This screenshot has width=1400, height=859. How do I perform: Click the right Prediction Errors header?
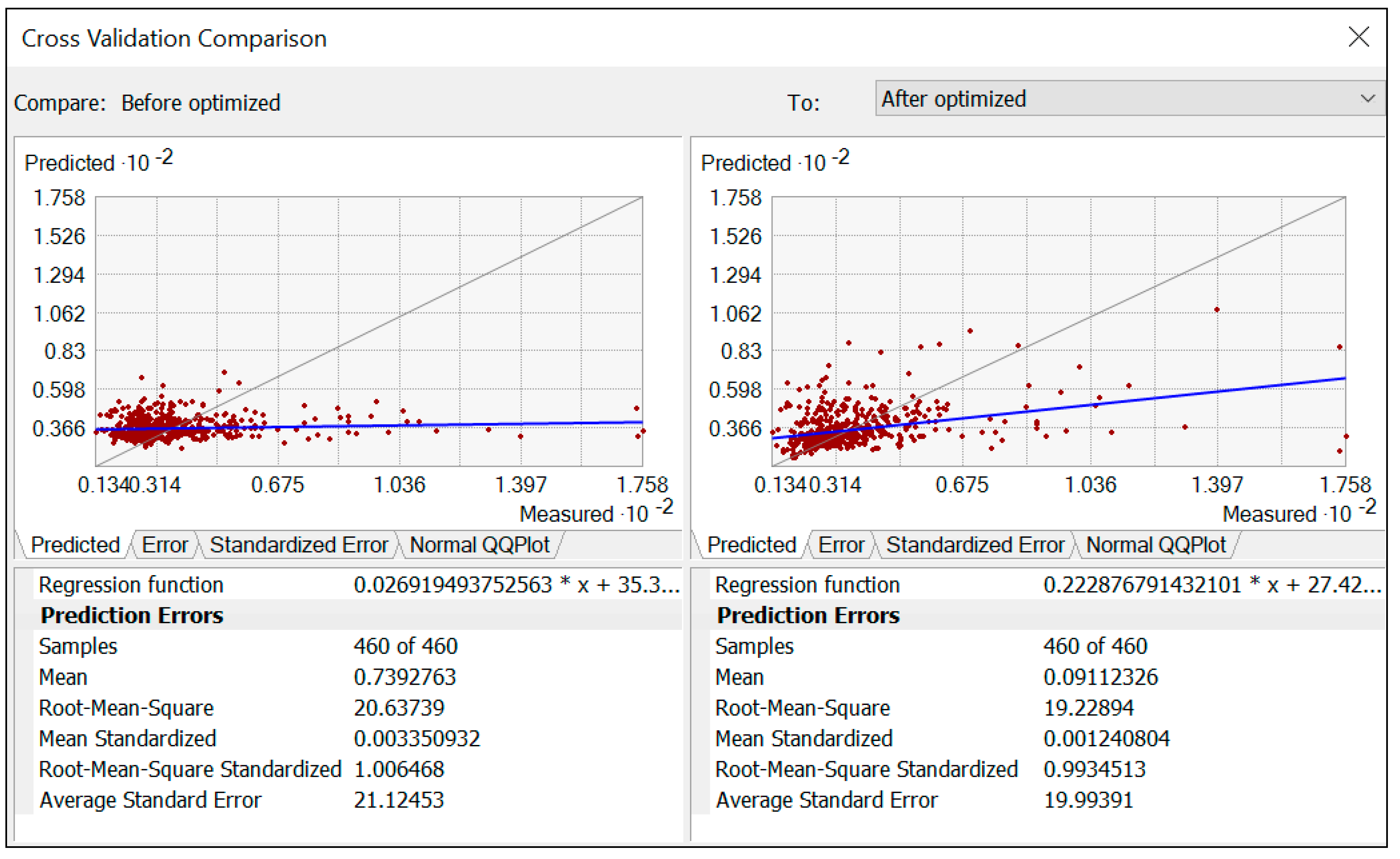pyautogui.click(x=808, y=616)
